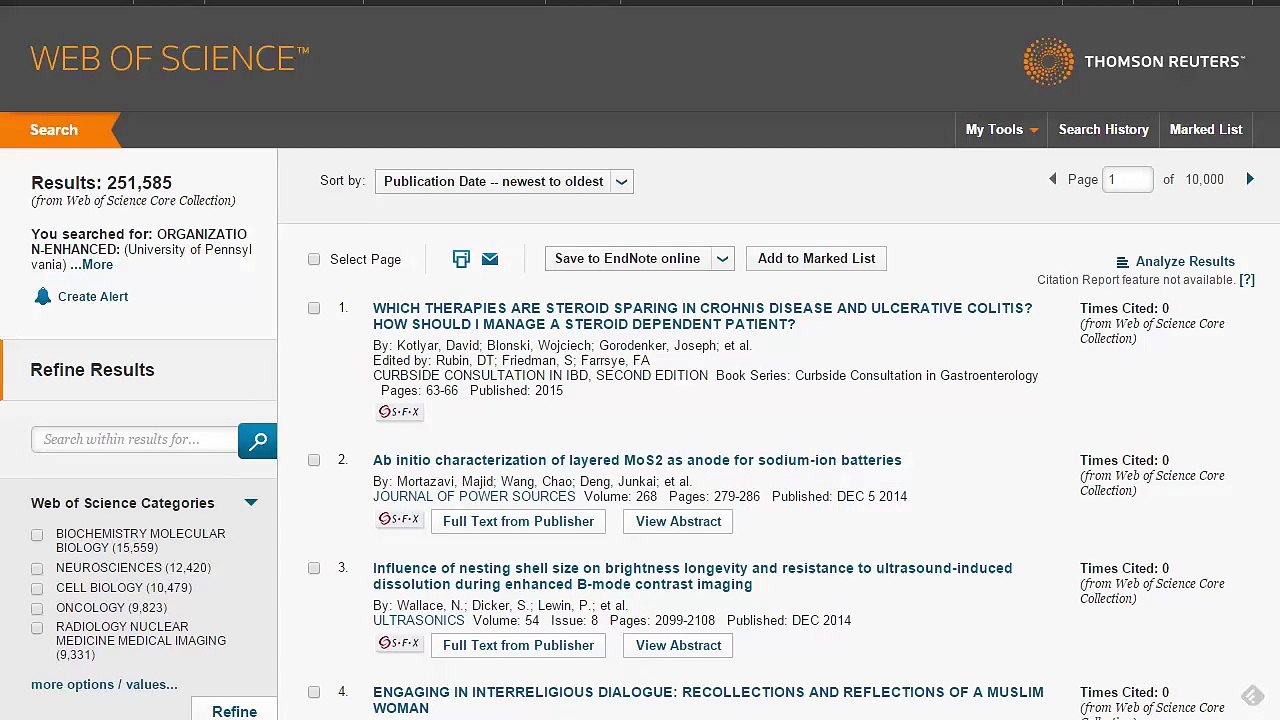Click Create Alert link
The height and width of the screenshot is (720, 1280).
click(x=93, y=297)
